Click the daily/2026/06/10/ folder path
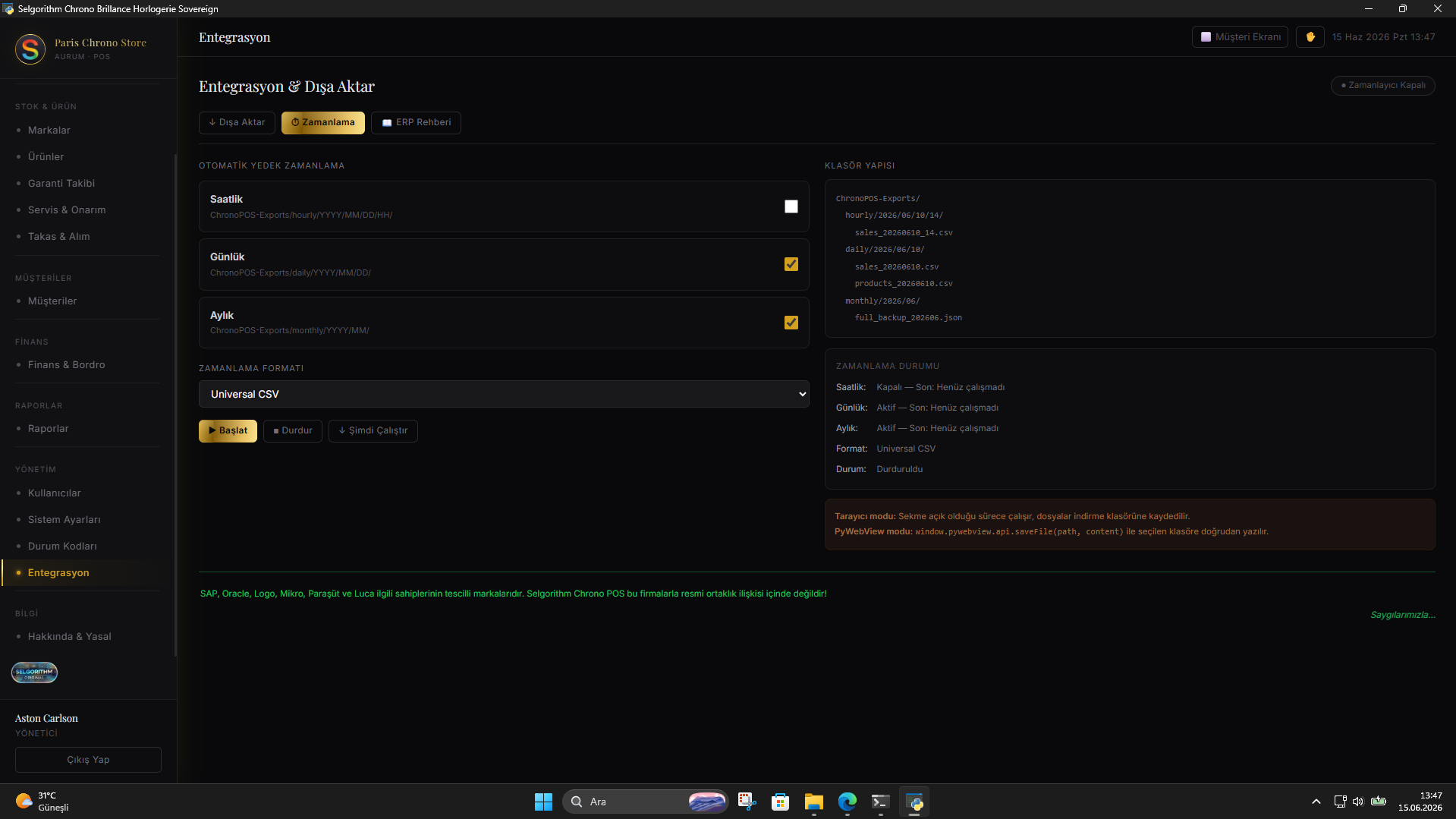This screenshot has height=819, width=1456. point(885,249)
